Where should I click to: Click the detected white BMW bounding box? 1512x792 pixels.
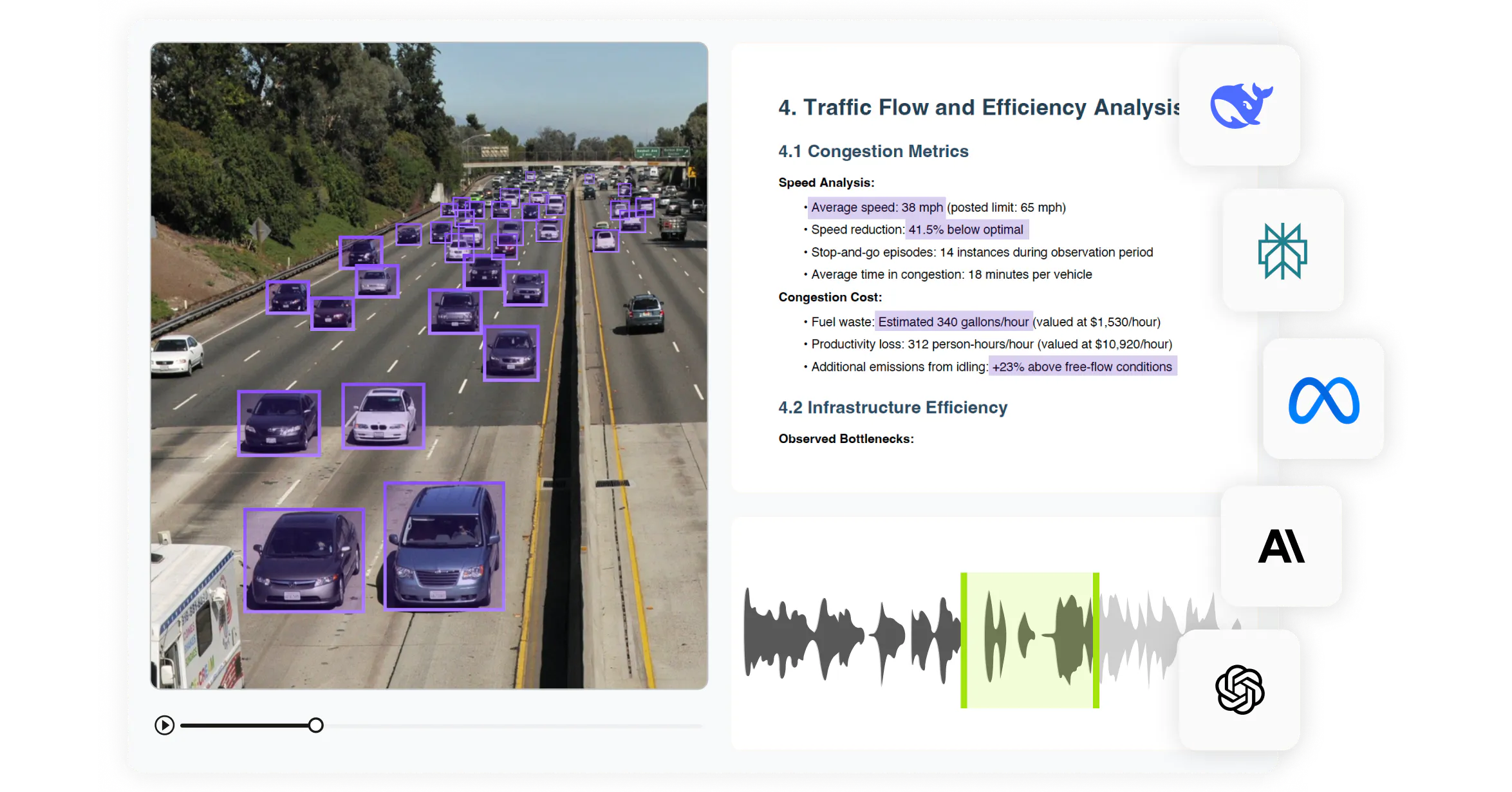point(383,416)
